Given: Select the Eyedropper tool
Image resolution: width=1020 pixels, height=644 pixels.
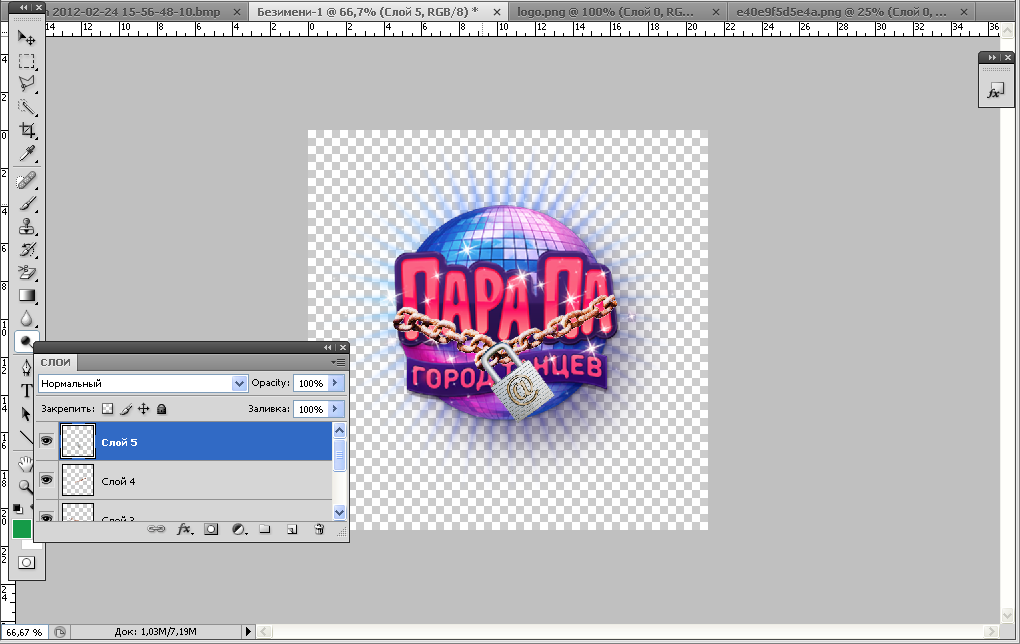Looking at the screenshot, I should [26, 154].
